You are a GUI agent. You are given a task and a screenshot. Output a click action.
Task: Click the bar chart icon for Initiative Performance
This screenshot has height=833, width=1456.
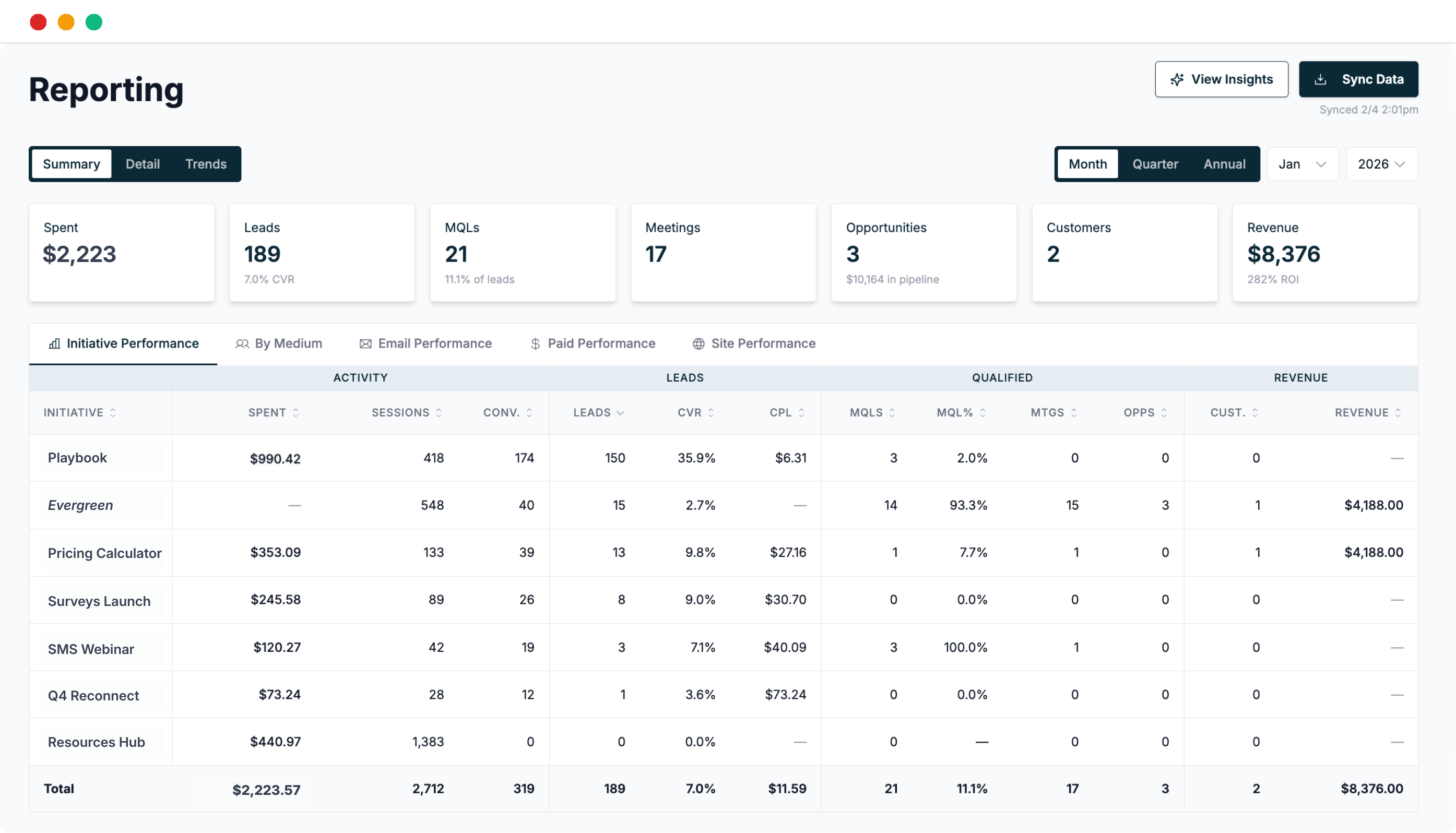(54, 343)
